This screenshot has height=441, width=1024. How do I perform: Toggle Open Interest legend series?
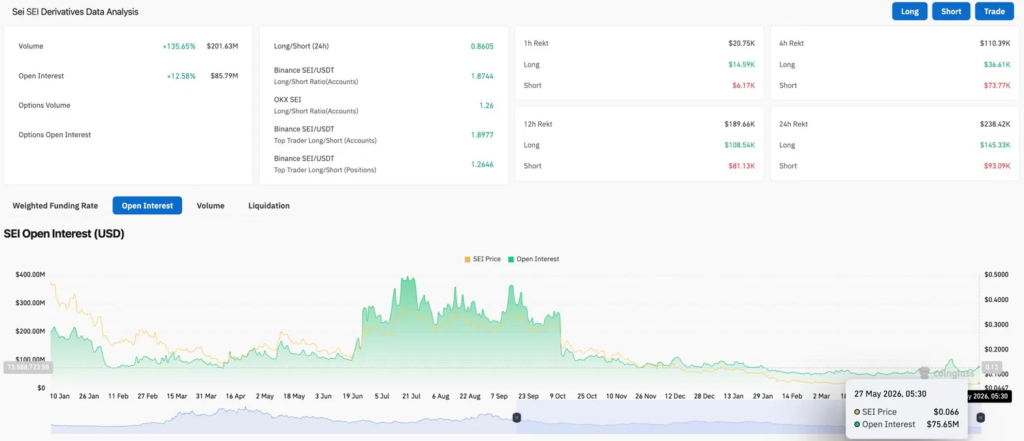pos(534,259)
